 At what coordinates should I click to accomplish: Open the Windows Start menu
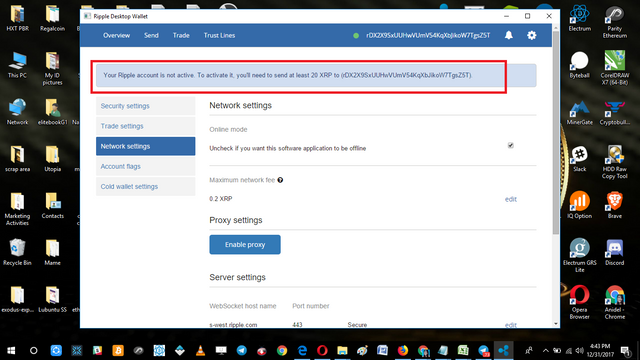11,351
